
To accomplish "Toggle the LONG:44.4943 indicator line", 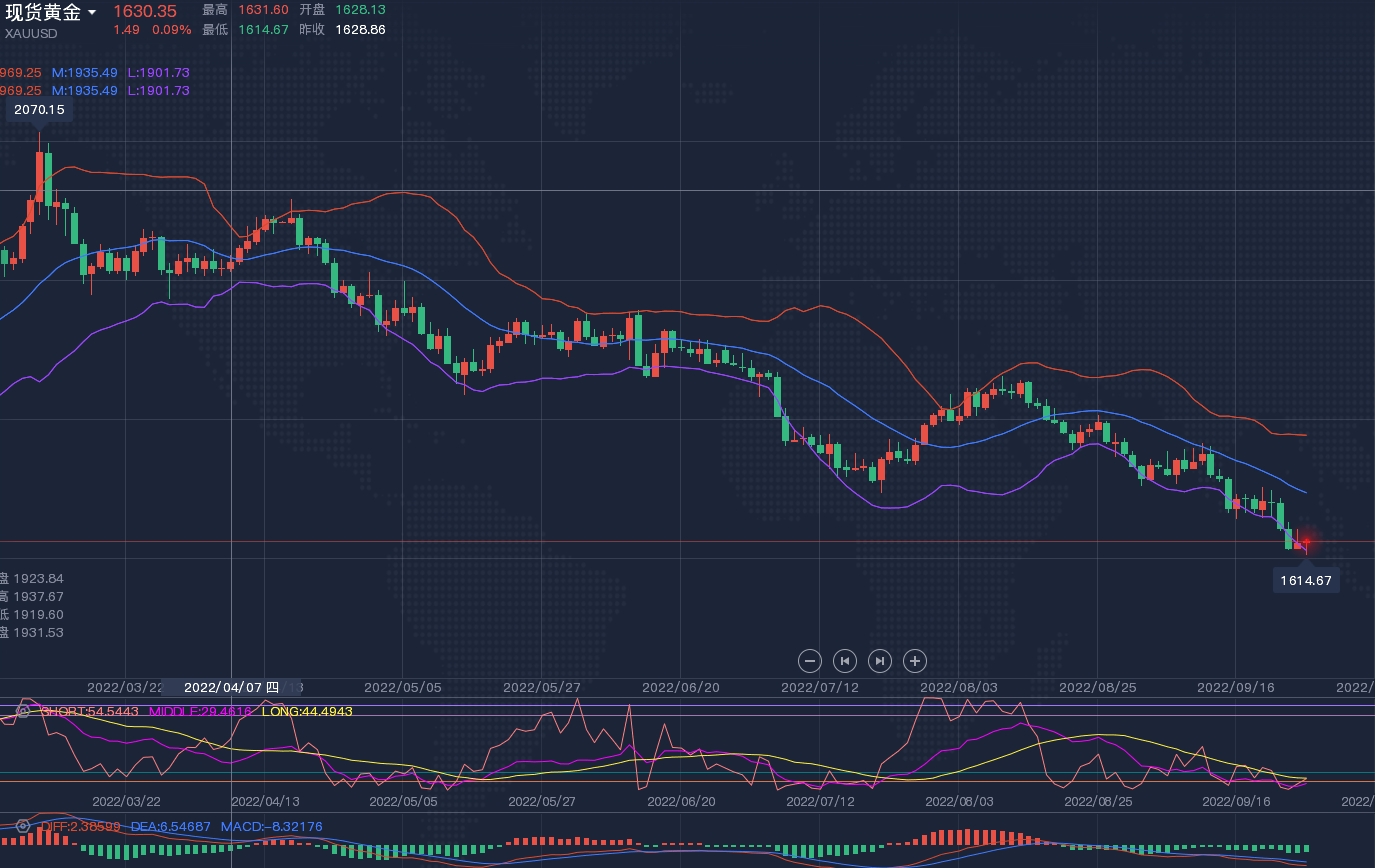I will coord(307,711).
